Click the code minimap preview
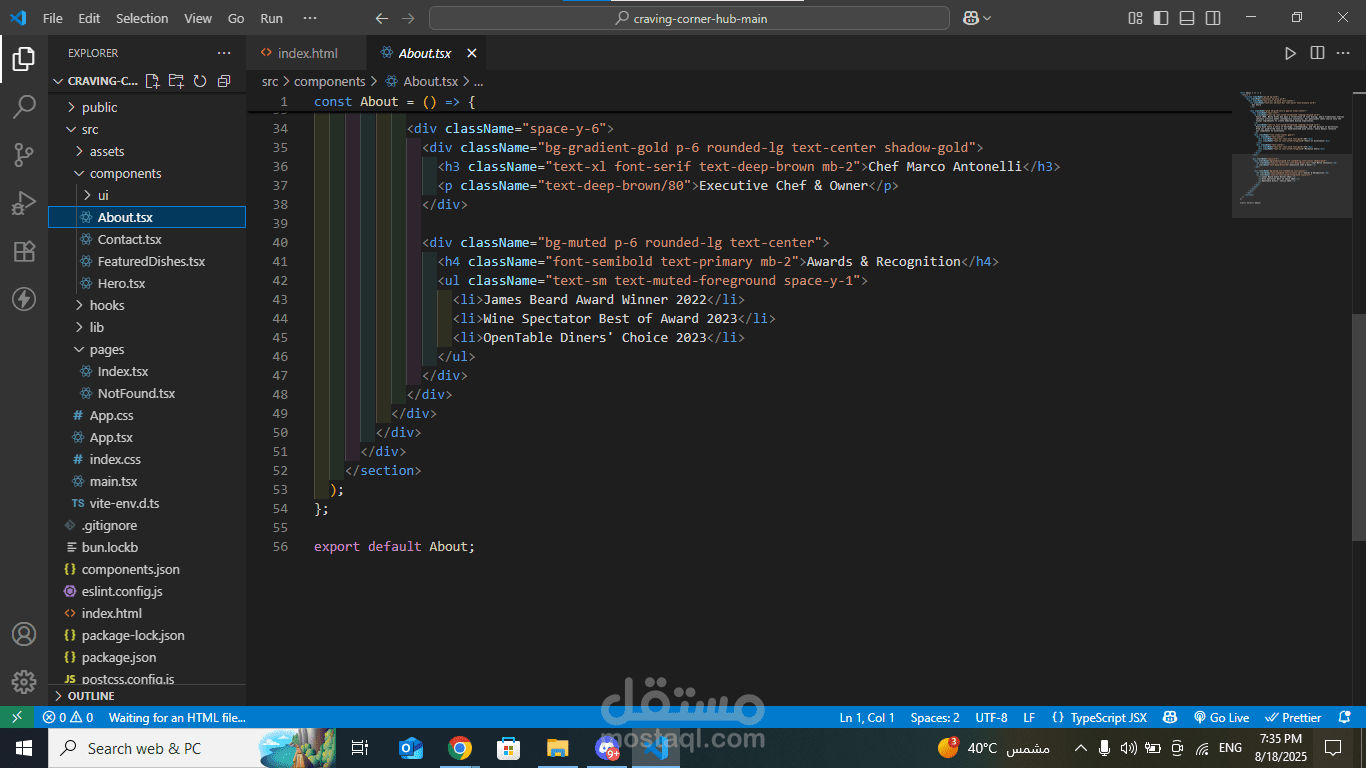This screenshot has width=1366, height=768. pyautogui.click(x=1290, y=150)
